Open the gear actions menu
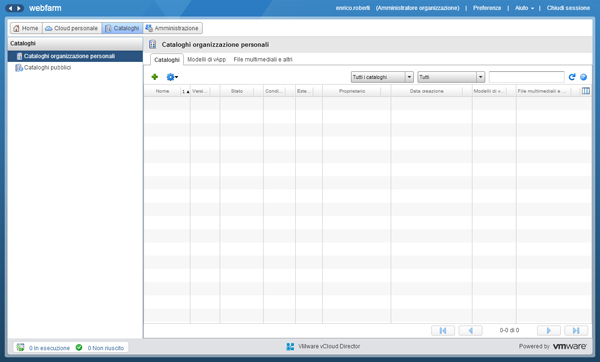 [172, 77]
